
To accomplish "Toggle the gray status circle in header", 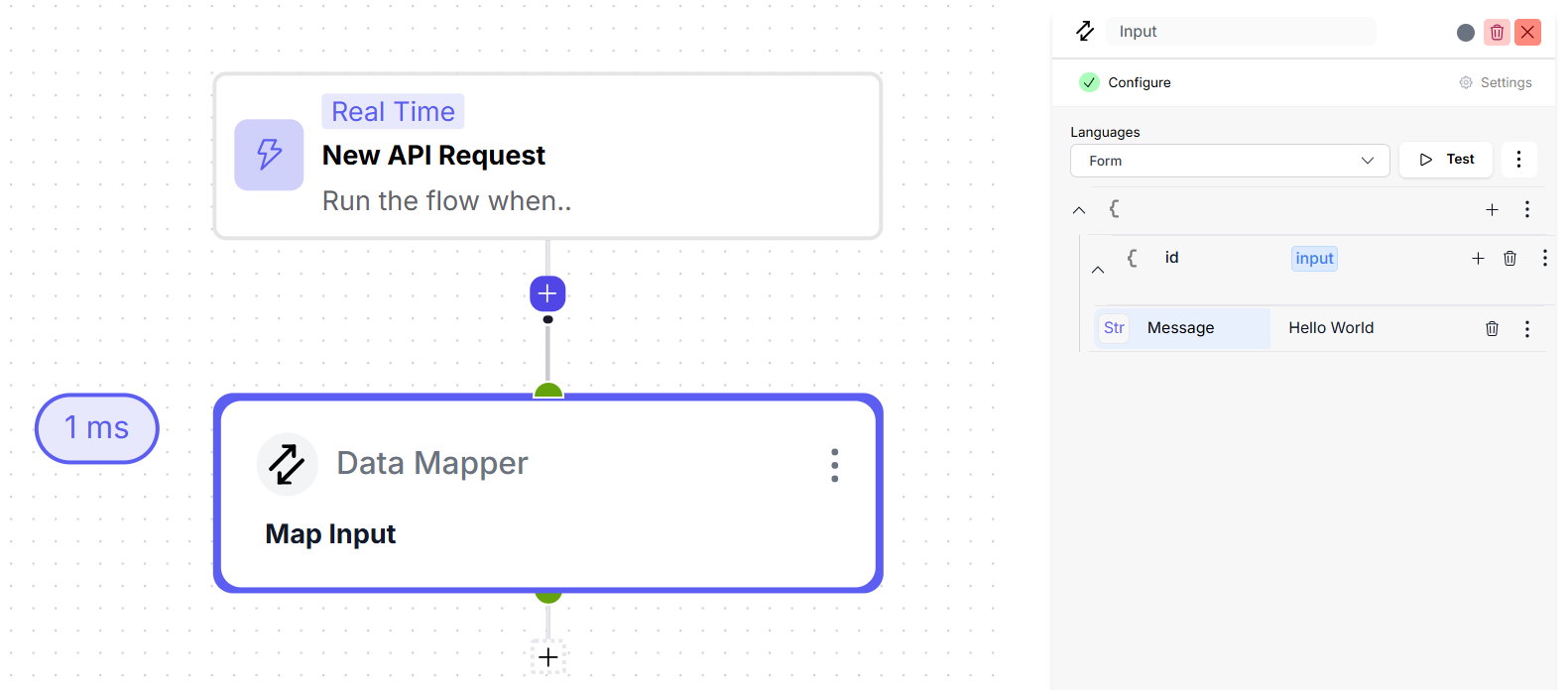I will click(1465, 33).
